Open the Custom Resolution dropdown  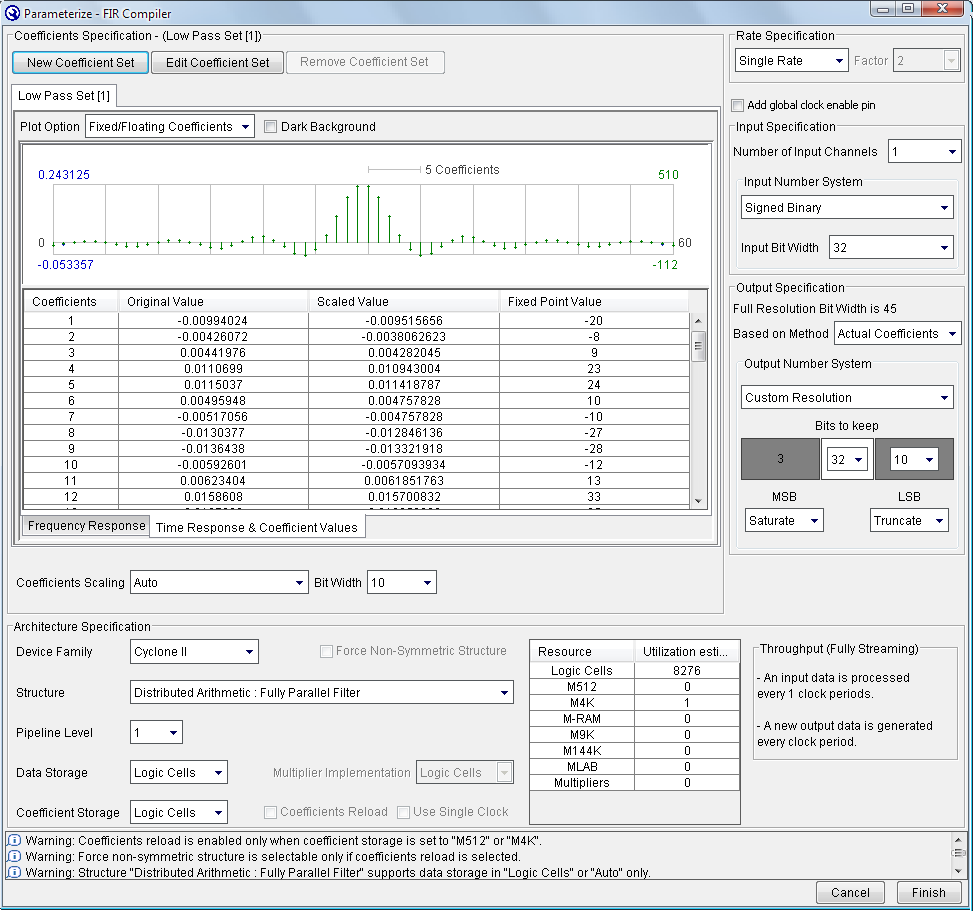[x=847, y=398]
